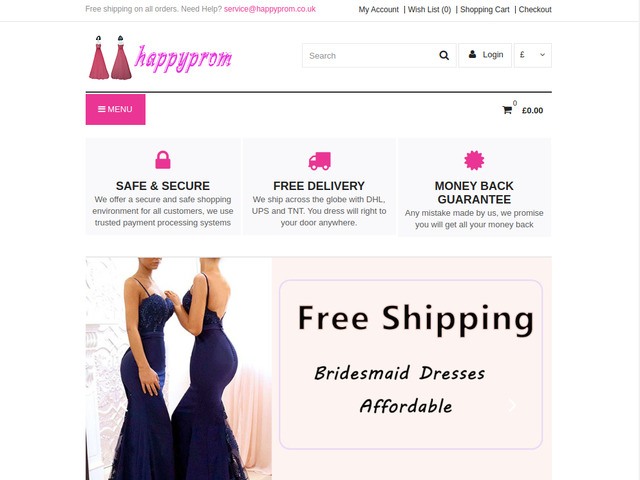Open the Wish List (0) link
640x480 pixels.
click(x=429, y=9)
